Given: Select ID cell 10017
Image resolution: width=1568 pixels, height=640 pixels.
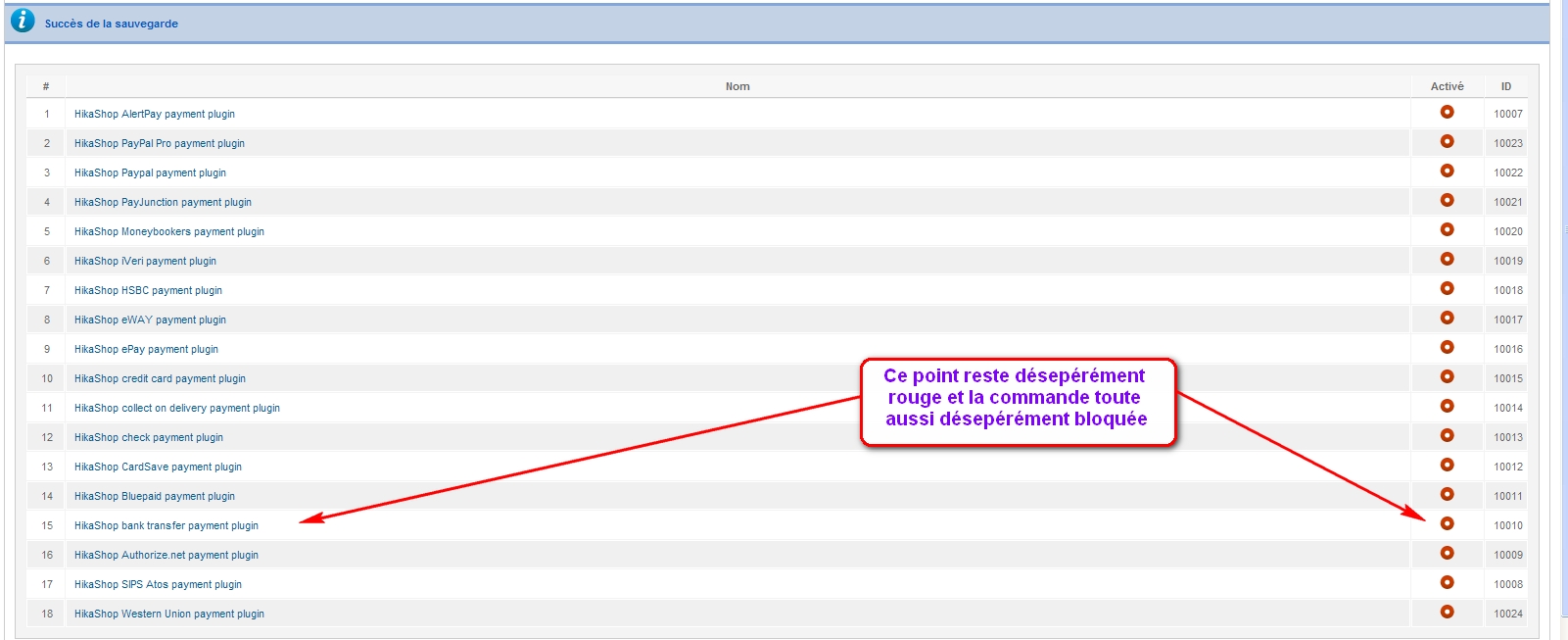Looking at the screenshot, I should tap(1508, 320).
